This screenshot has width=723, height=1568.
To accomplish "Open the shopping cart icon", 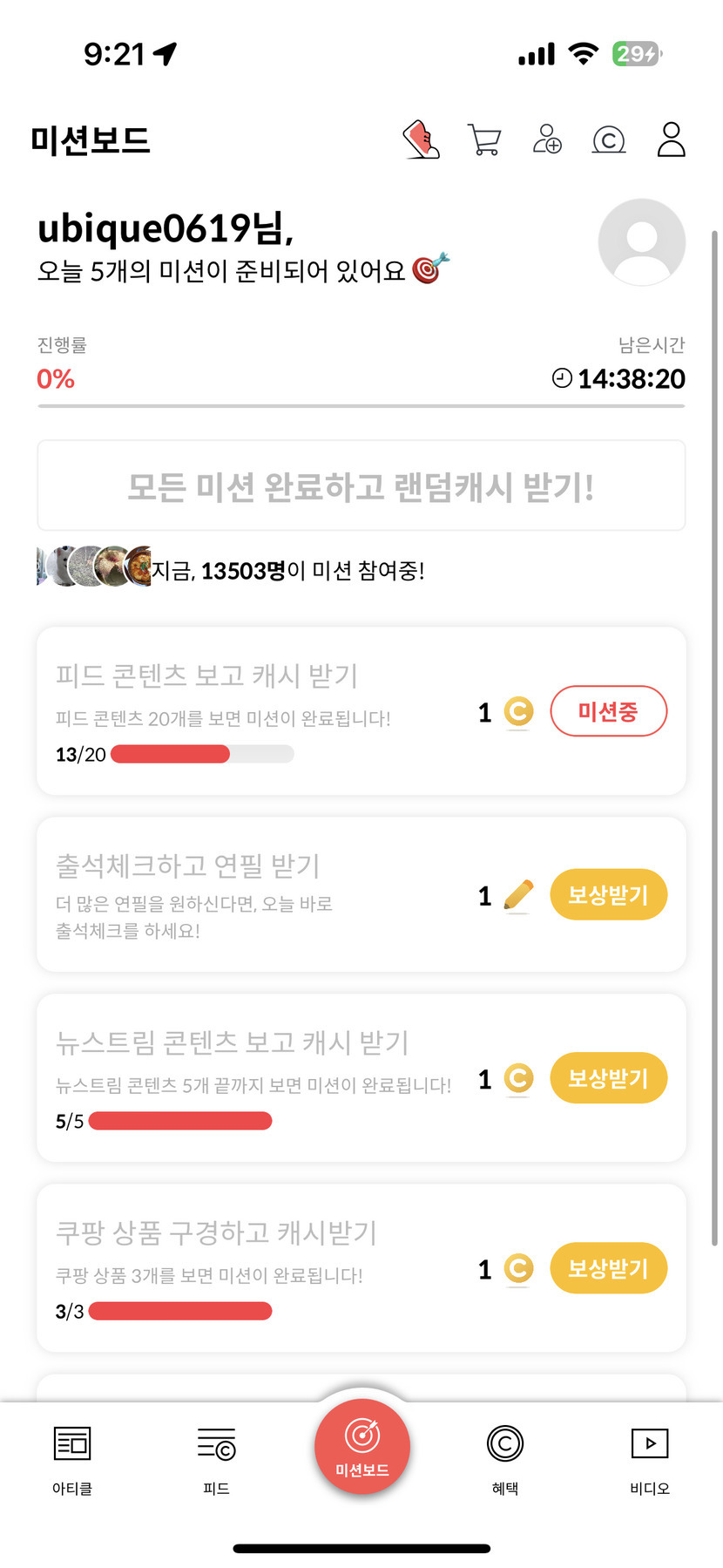I will pos(484,139).
